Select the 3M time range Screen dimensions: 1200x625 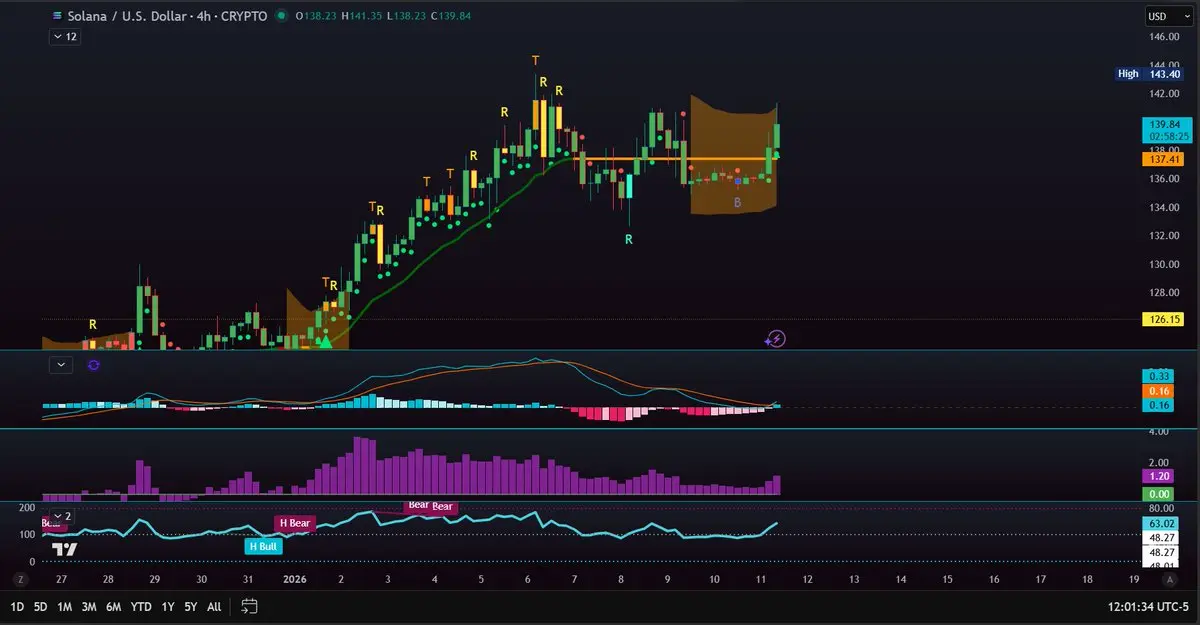point(90,606)
